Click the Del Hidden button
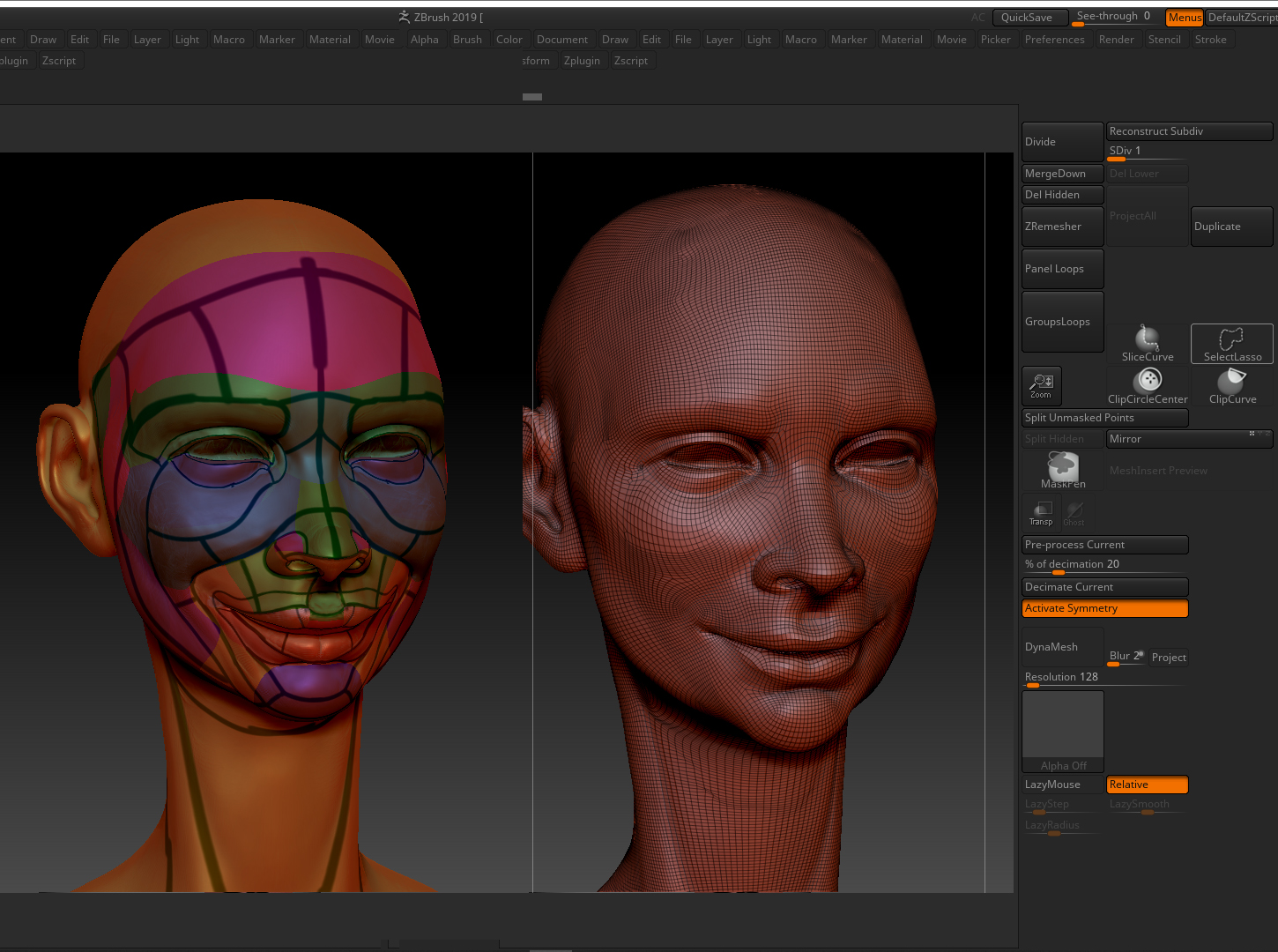 [x=1063, y=195]
